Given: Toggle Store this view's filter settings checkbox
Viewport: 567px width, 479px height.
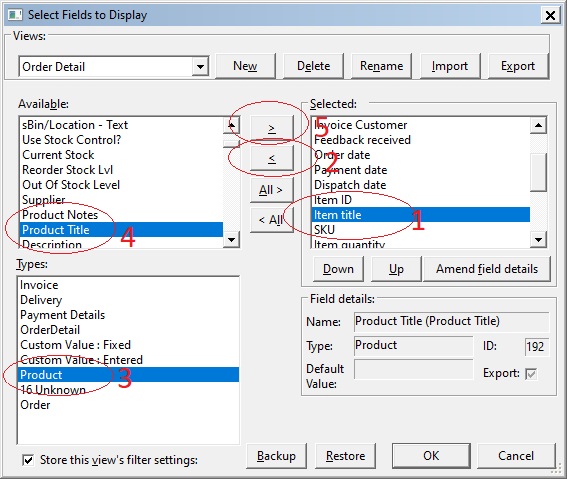Looking at the screenshot, I should 28,460.
